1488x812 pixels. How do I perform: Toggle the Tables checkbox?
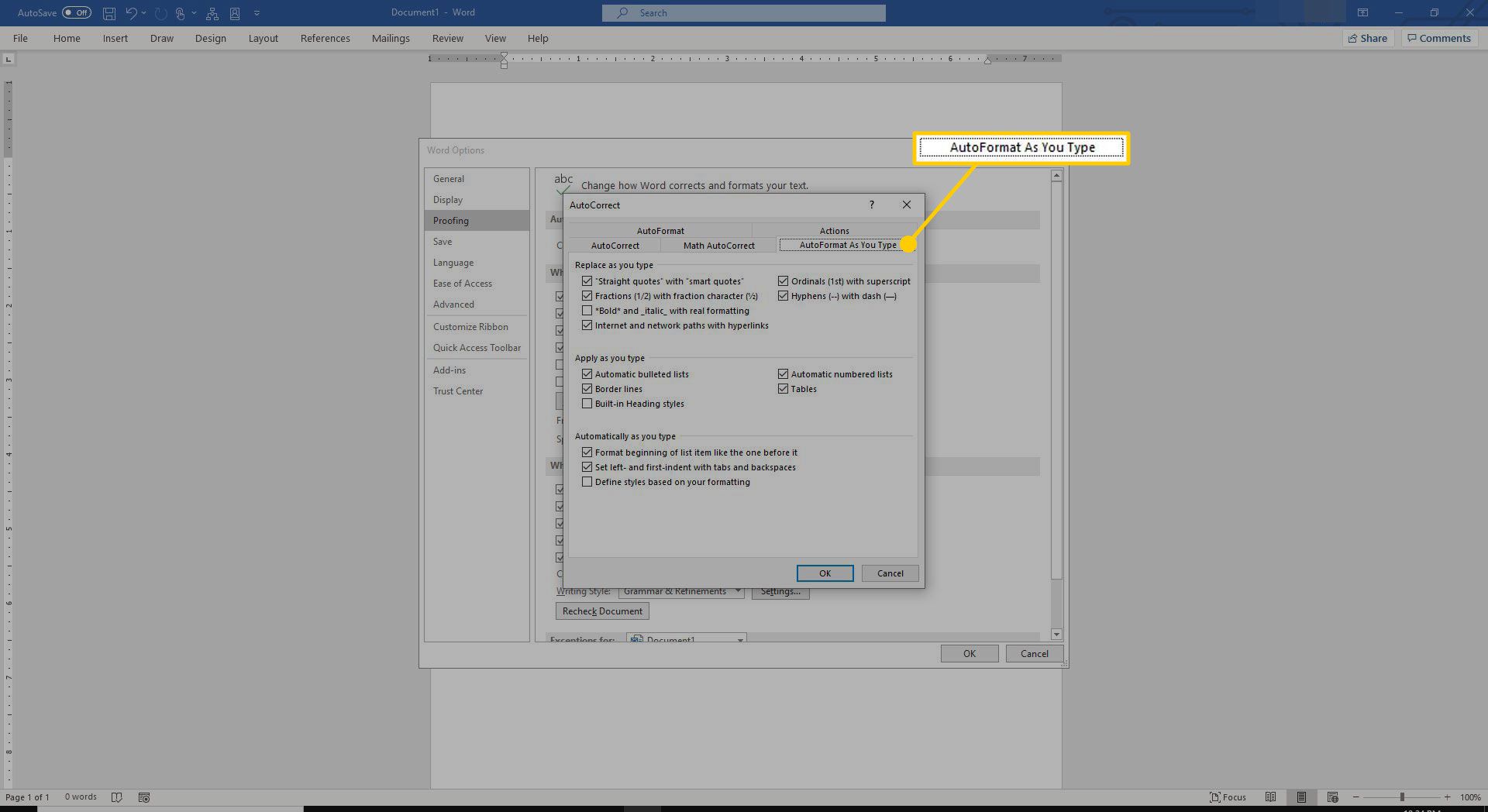tap(783, 389)
